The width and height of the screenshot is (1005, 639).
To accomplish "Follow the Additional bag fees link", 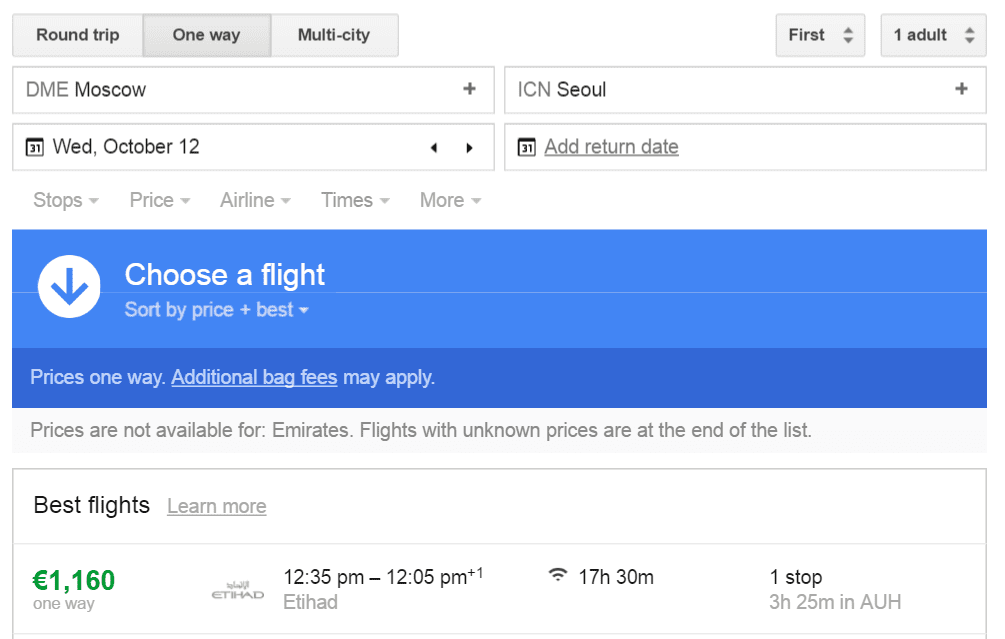I will [x=254, y=378].
